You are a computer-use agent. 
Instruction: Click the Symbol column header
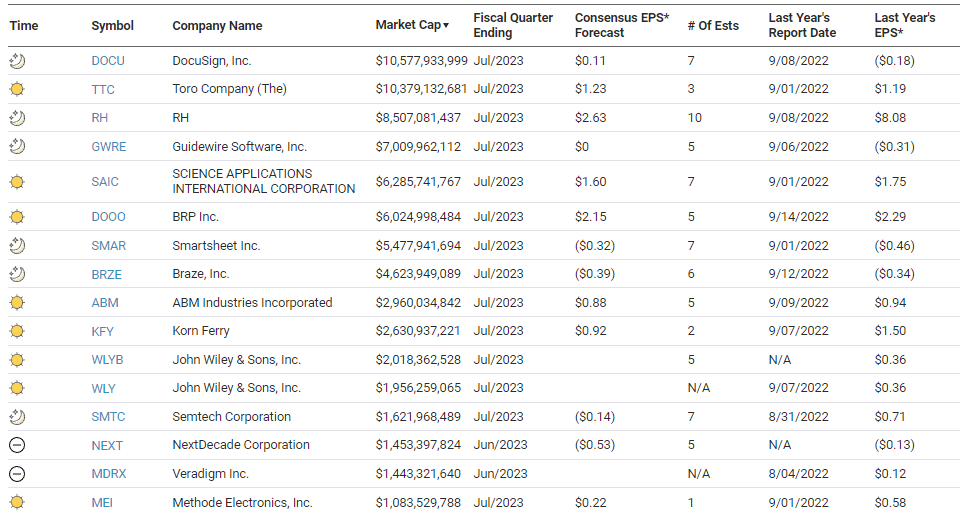click(112, 25)
